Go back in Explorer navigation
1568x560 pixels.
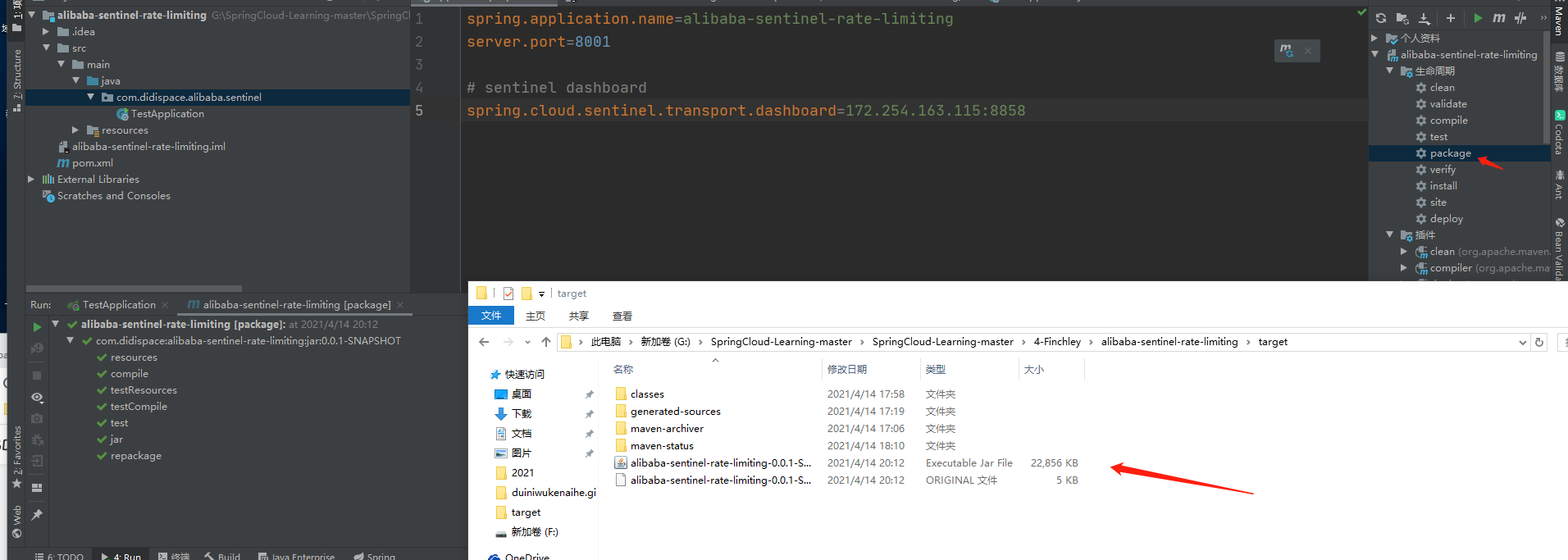484,342
